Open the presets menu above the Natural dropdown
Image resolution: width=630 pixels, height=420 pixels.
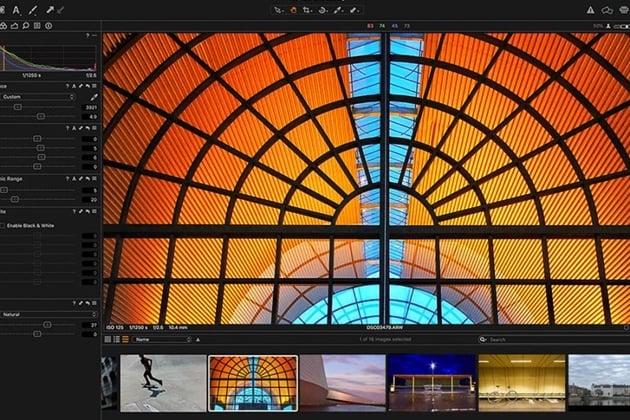pyautogui.click(x=94, y=303)
